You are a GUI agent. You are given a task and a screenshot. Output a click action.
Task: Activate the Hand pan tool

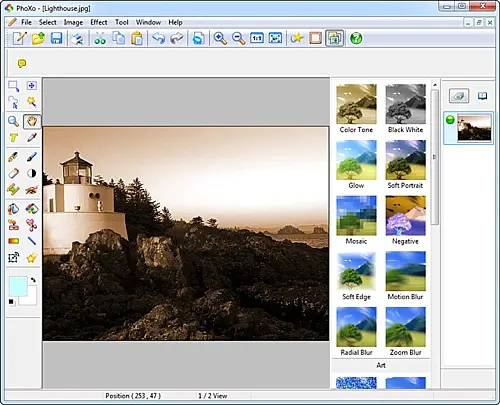point(32,121)
